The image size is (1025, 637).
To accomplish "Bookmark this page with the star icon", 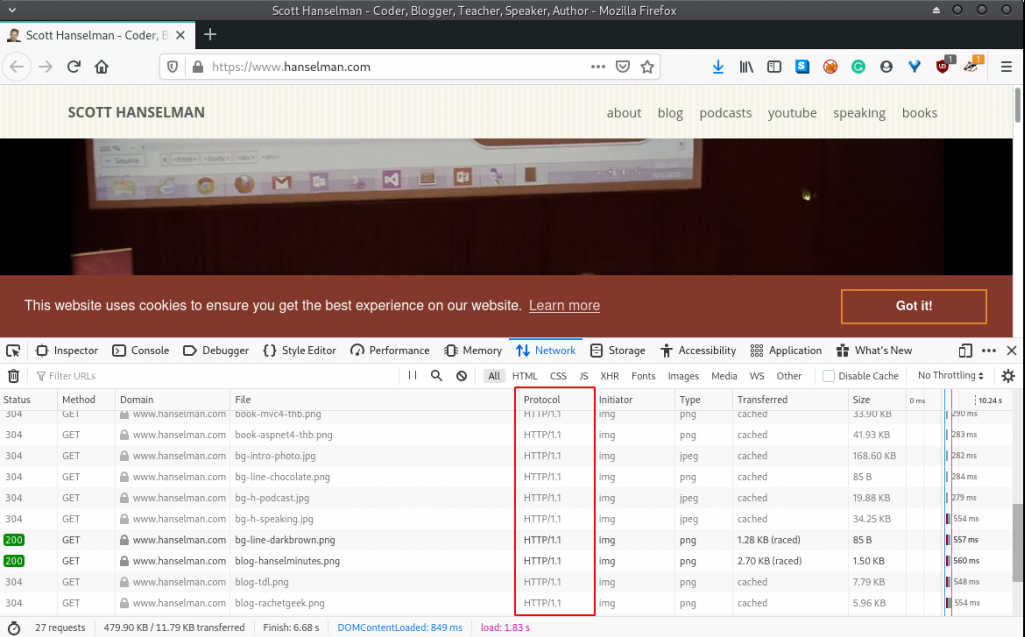I will pos(647,67).
